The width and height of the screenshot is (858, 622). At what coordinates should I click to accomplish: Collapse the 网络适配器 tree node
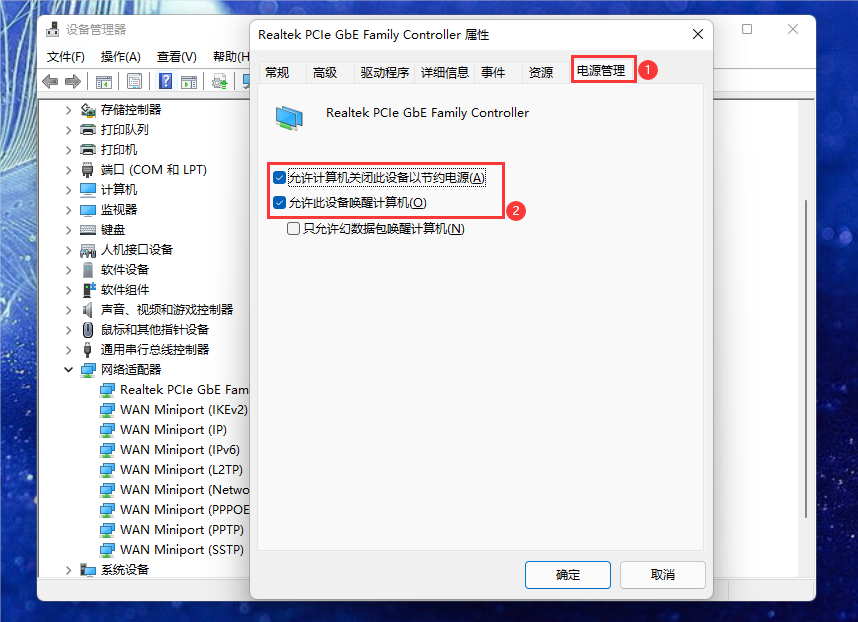[x=68, y=370]
